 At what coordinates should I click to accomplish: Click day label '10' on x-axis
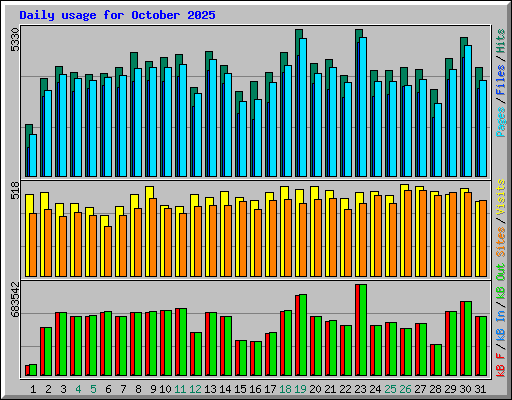point(165,389)
